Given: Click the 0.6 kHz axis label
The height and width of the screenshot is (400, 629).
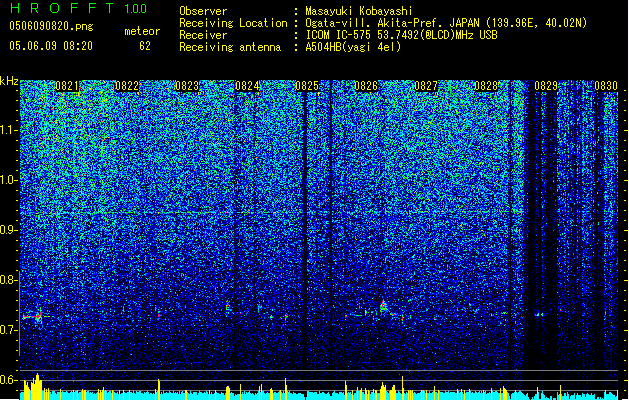Looking at the screenshot, I should tap(8, 380).
